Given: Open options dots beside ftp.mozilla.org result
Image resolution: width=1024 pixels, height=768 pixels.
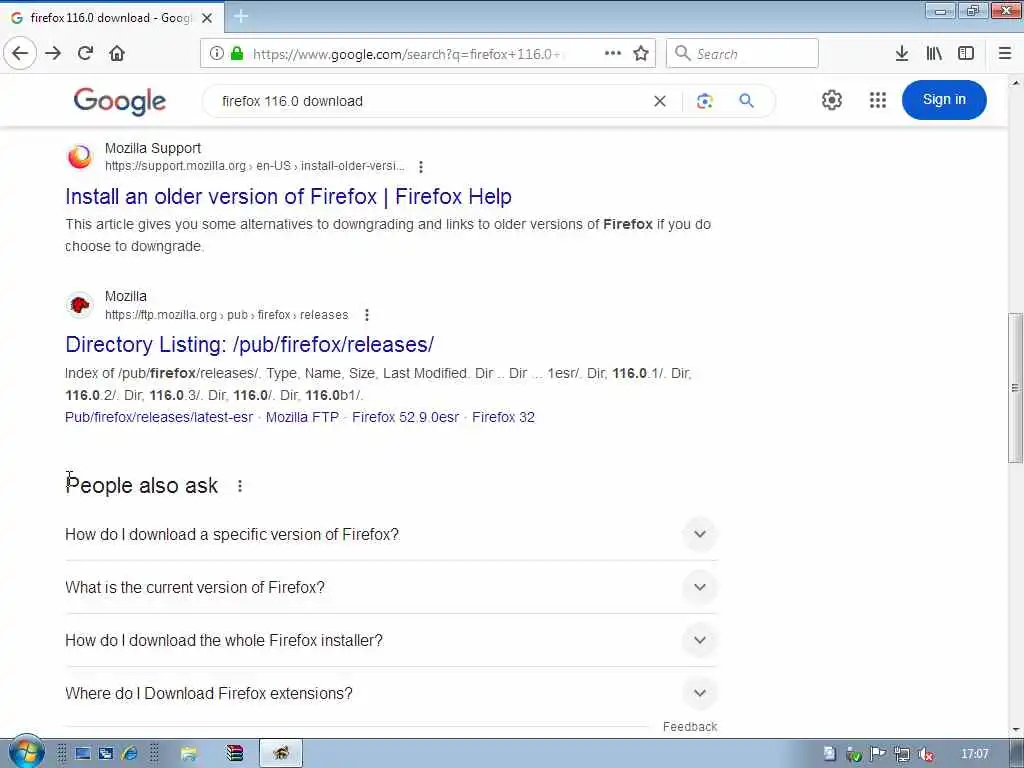Looking at the screenshot, I should pyautogui.click(x=366, y=315).
